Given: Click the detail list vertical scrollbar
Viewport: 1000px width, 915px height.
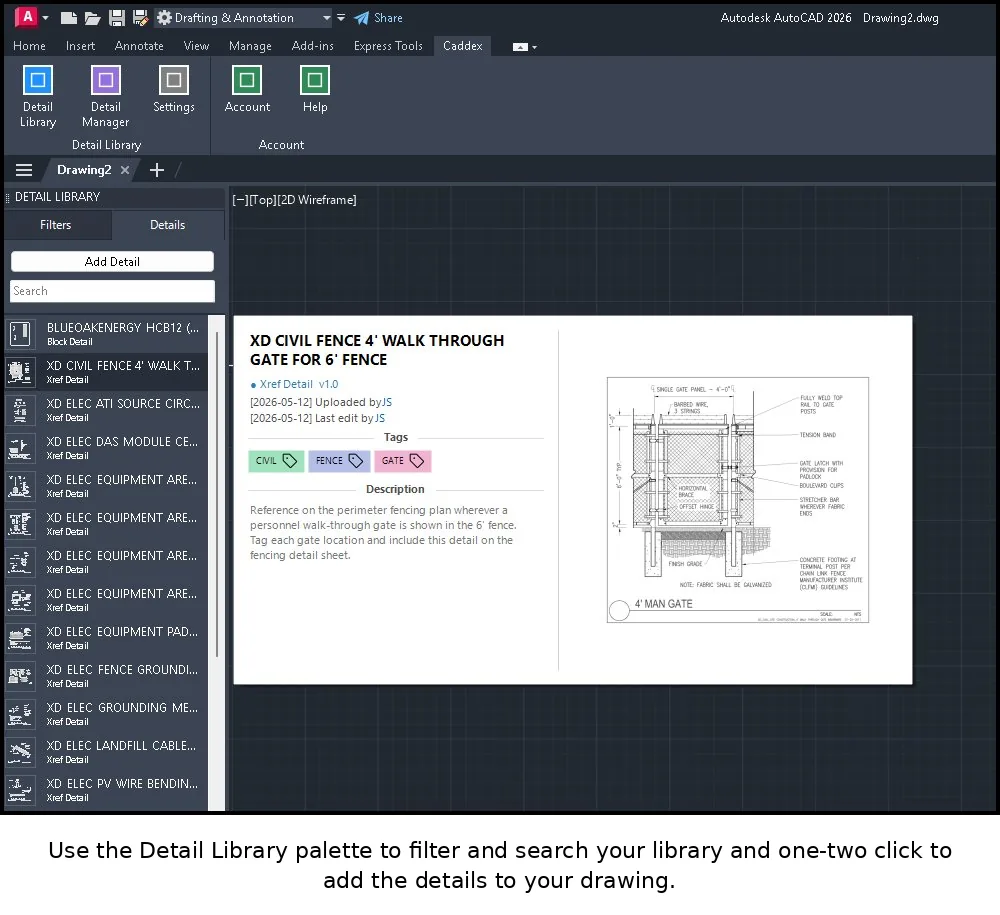Looking at the screenshot, I should 217,494.
